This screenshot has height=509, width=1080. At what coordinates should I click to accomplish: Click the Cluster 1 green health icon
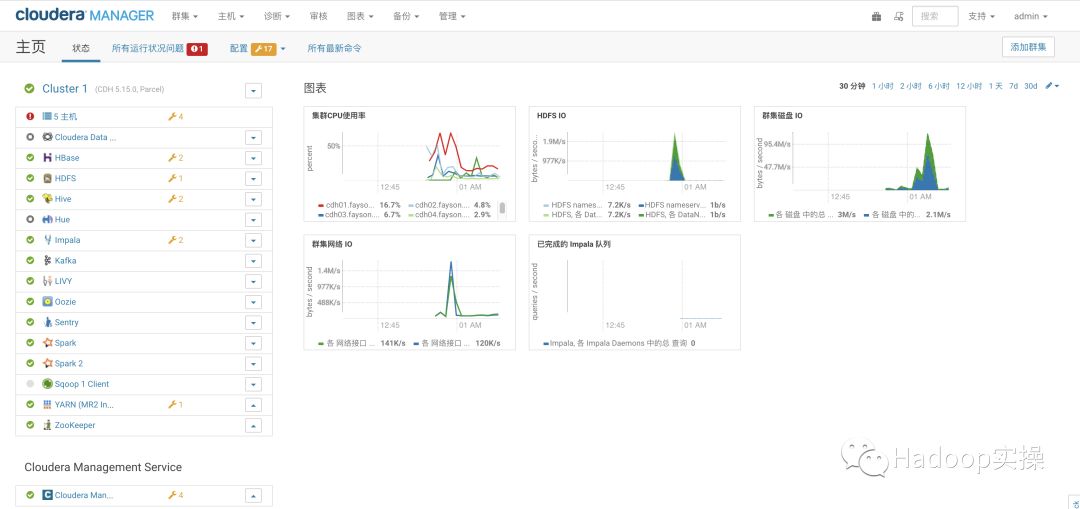click(x=29, y=88)
